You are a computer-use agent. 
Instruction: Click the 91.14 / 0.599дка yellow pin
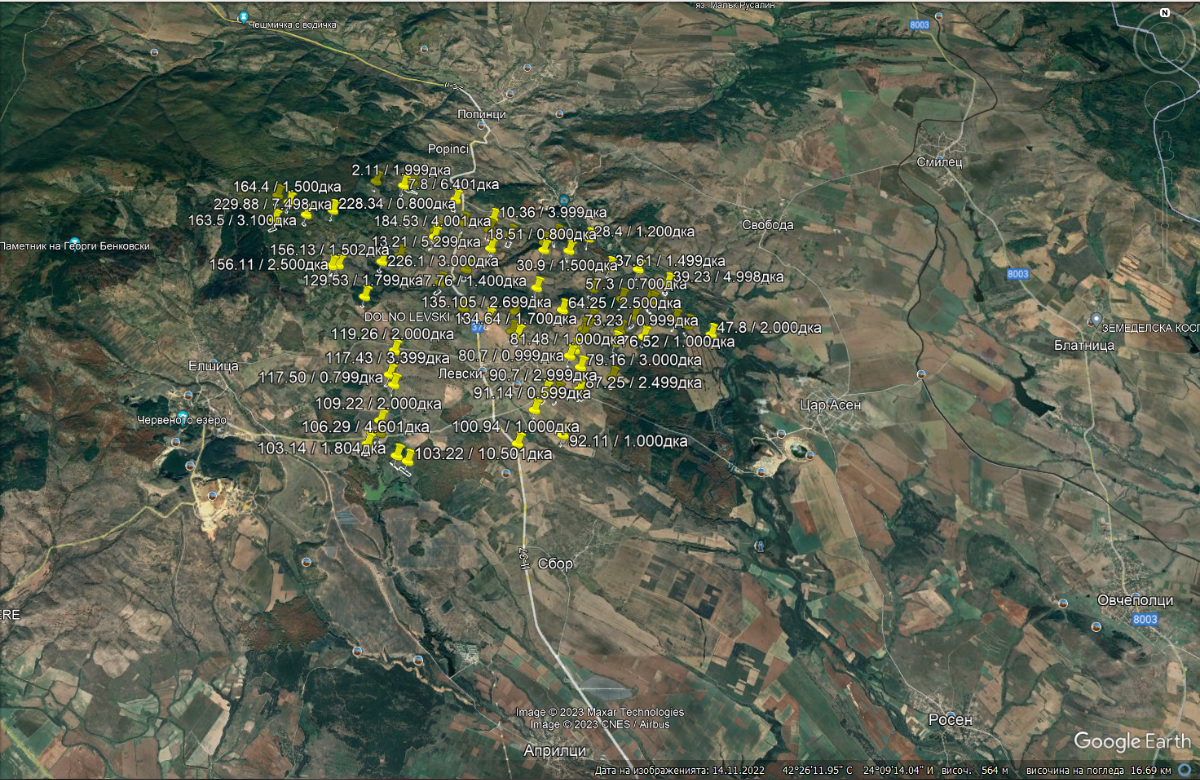[536, 407]
